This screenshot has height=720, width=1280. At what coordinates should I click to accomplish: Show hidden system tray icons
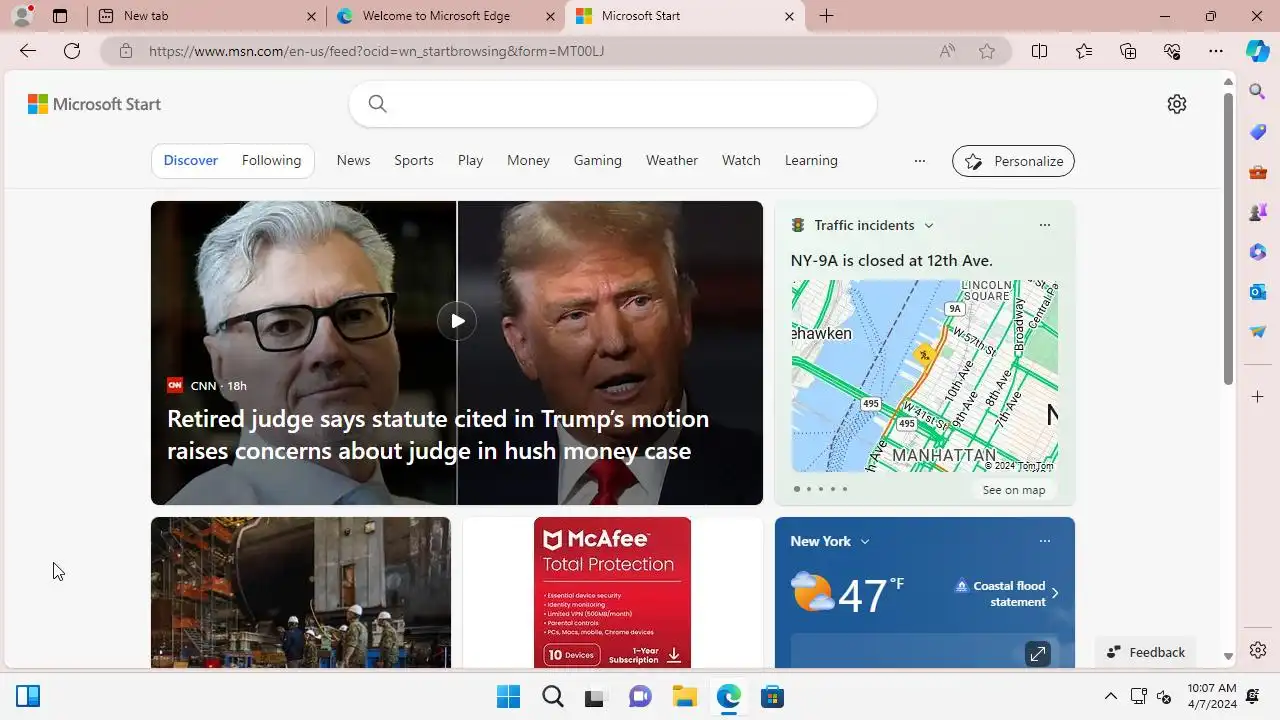1110,696
